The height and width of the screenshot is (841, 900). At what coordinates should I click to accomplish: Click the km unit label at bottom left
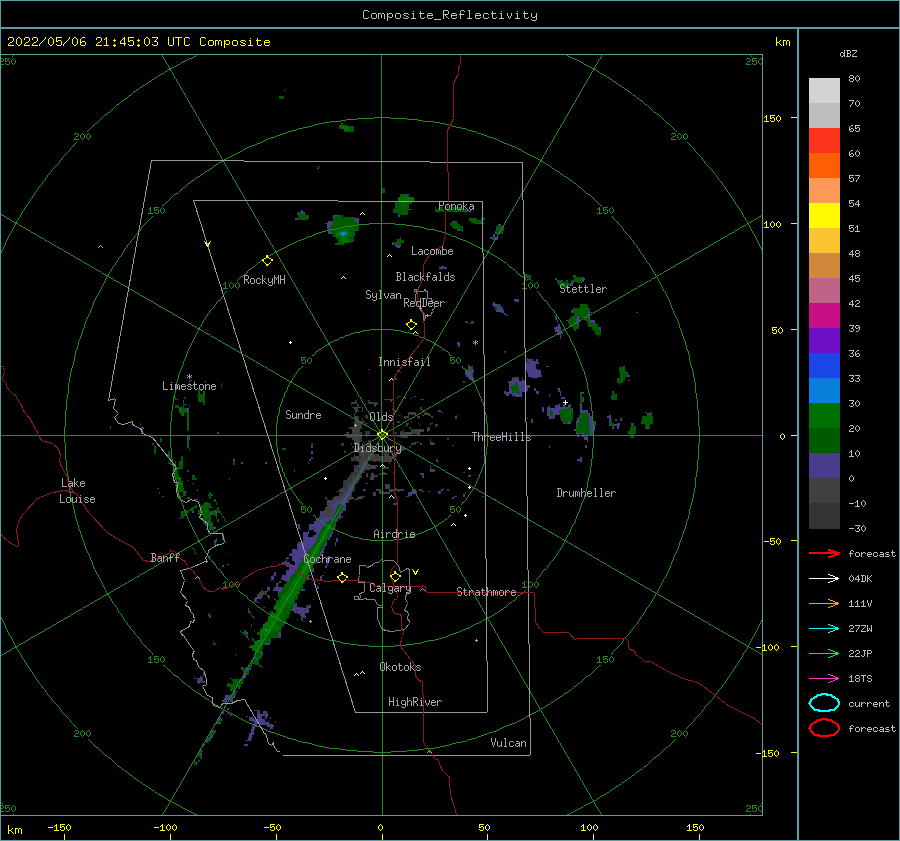14,830
